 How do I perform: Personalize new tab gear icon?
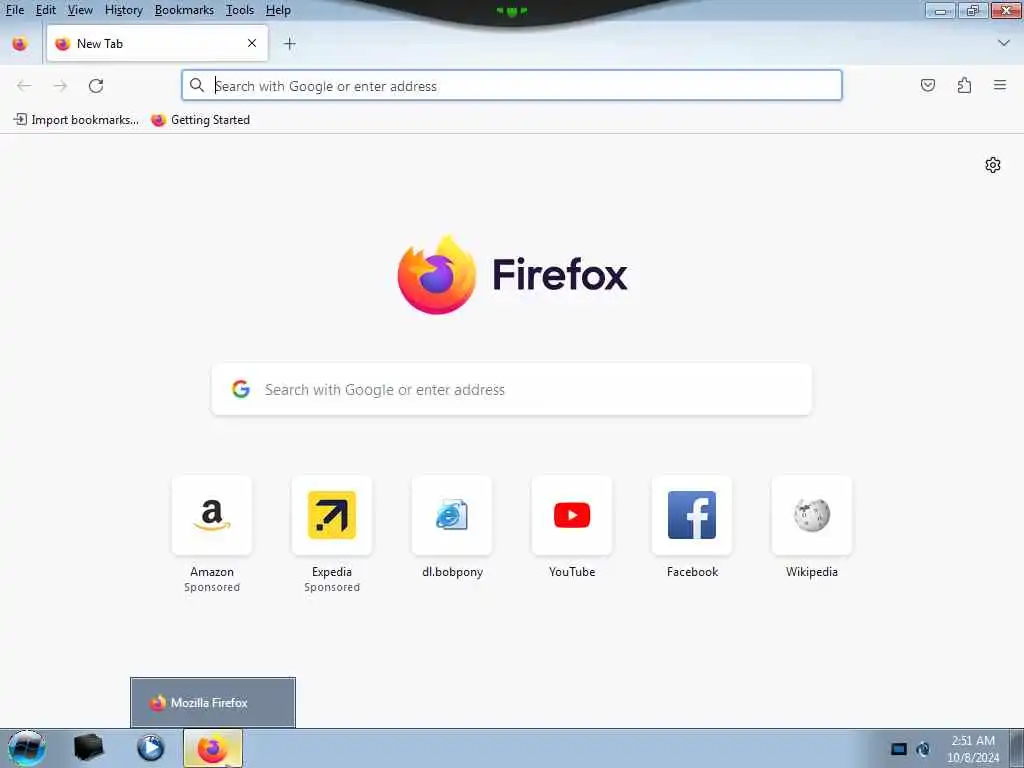click(x=993, y=165)
